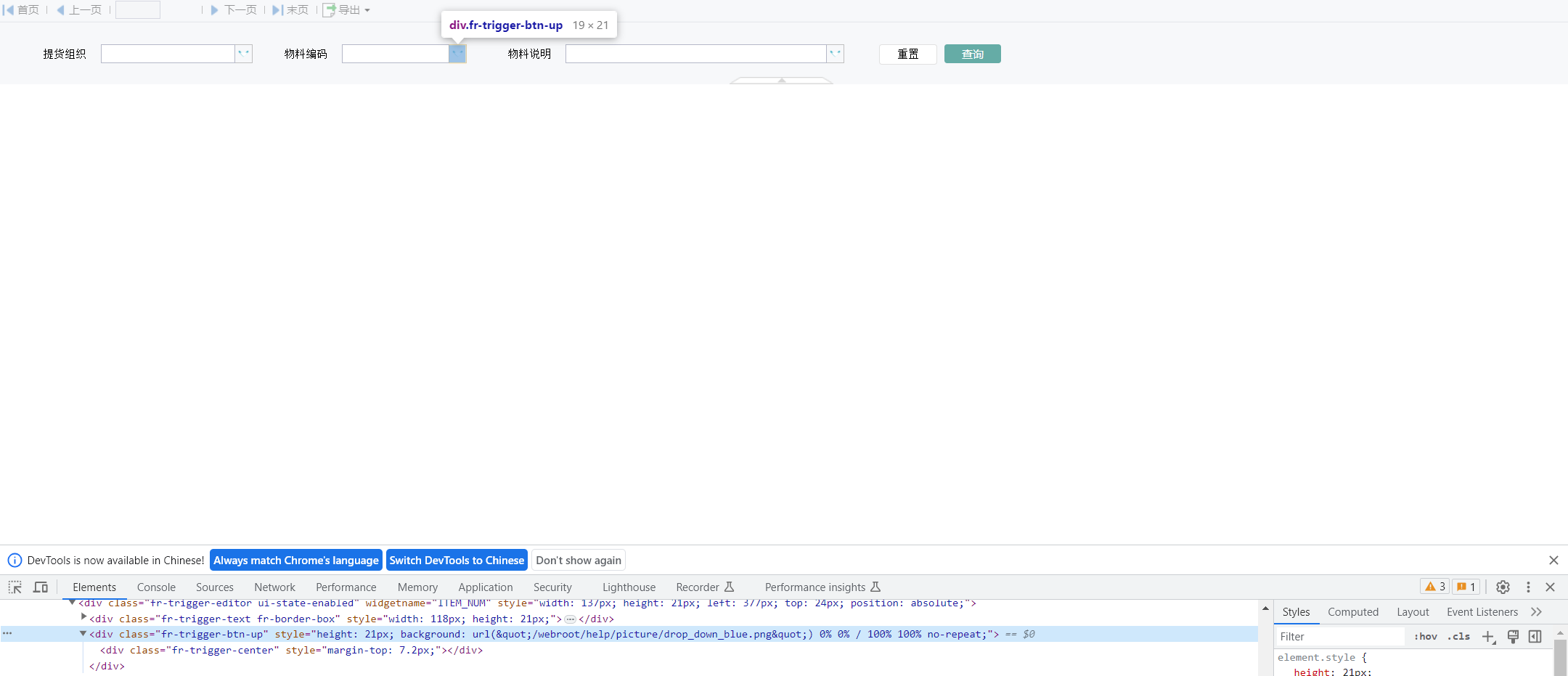1568x676 pixels.
Task: Open the 导出 export dropdown
Action: [347, 10]
